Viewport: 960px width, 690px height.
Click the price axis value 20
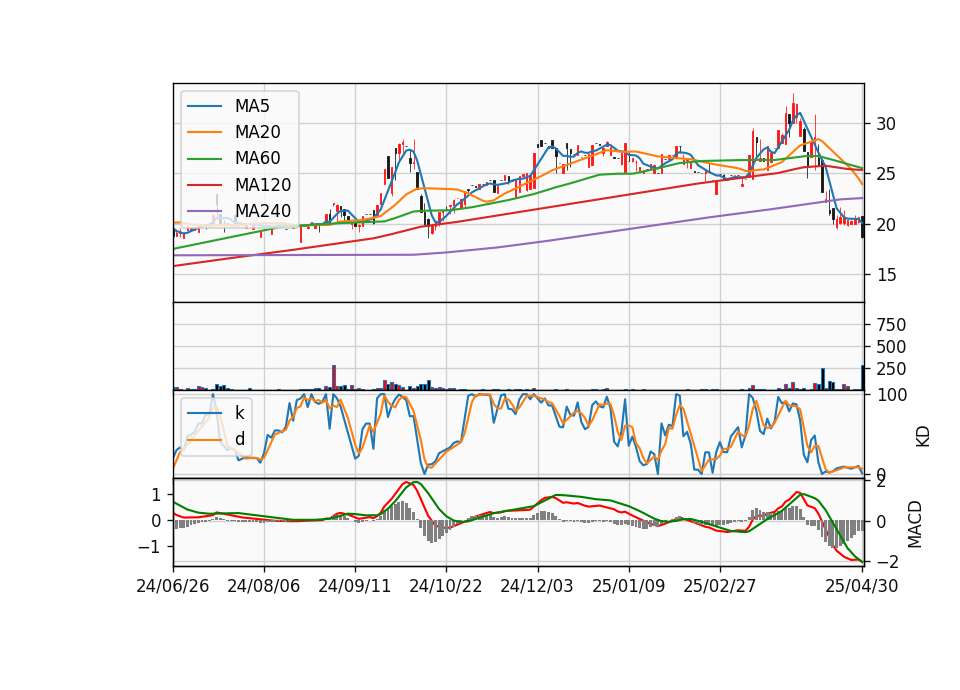885,225
